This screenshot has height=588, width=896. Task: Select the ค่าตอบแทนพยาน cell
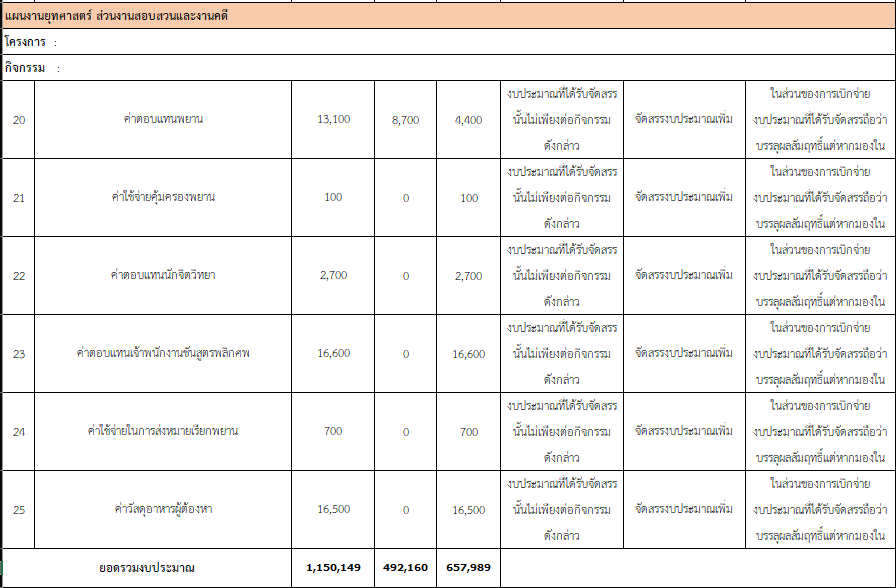coord(163,120)
